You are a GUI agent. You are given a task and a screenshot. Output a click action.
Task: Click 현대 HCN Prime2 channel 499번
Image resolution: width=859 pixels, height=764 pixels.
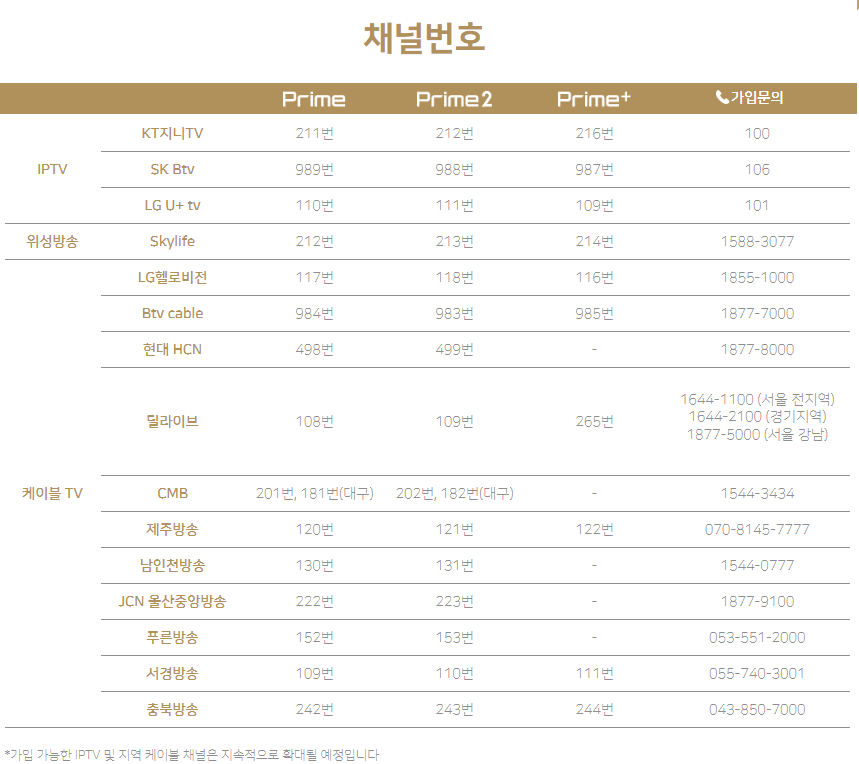[x=454, y=349]
